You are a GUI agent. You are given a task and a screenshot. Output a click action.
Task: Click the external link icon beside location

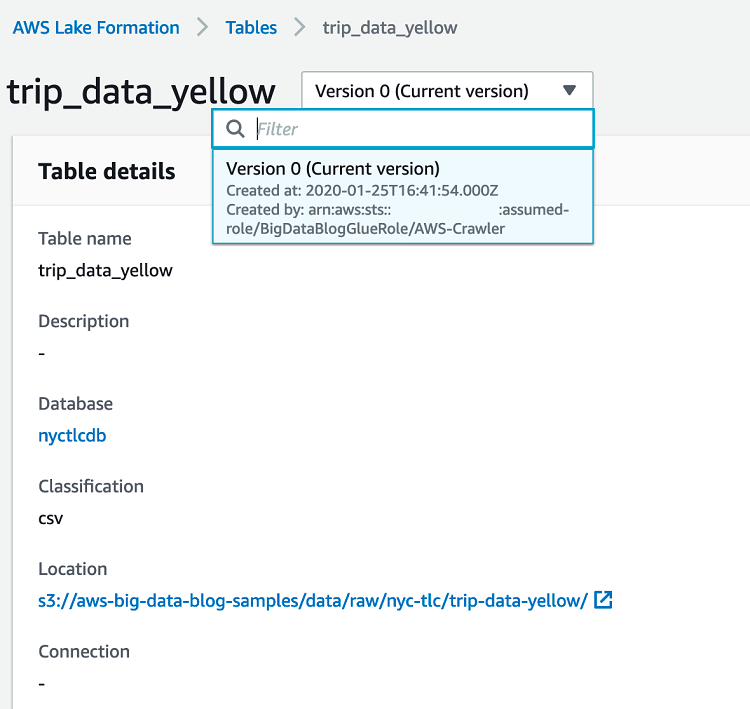click(x=603, y=599)
